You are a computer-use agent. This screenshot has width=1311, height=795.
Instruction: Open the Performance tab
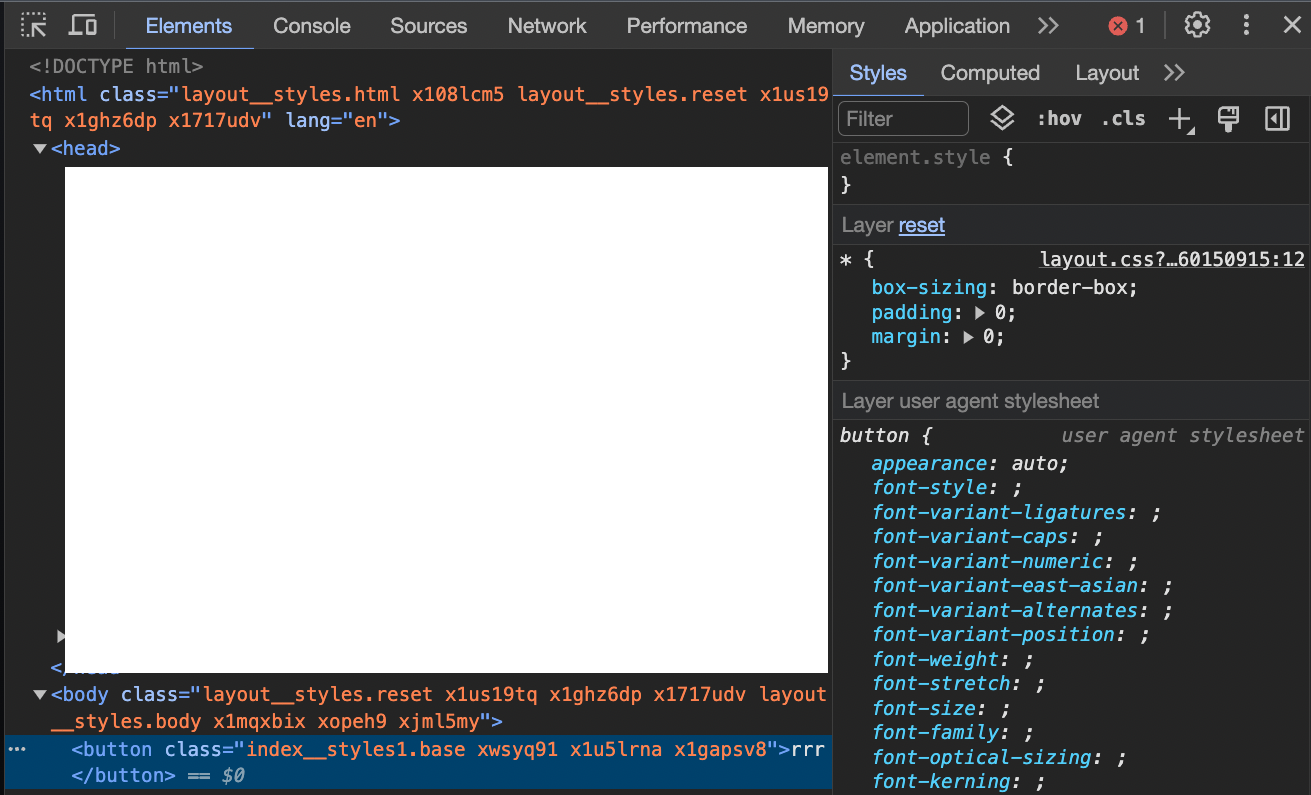coord(687,26)
